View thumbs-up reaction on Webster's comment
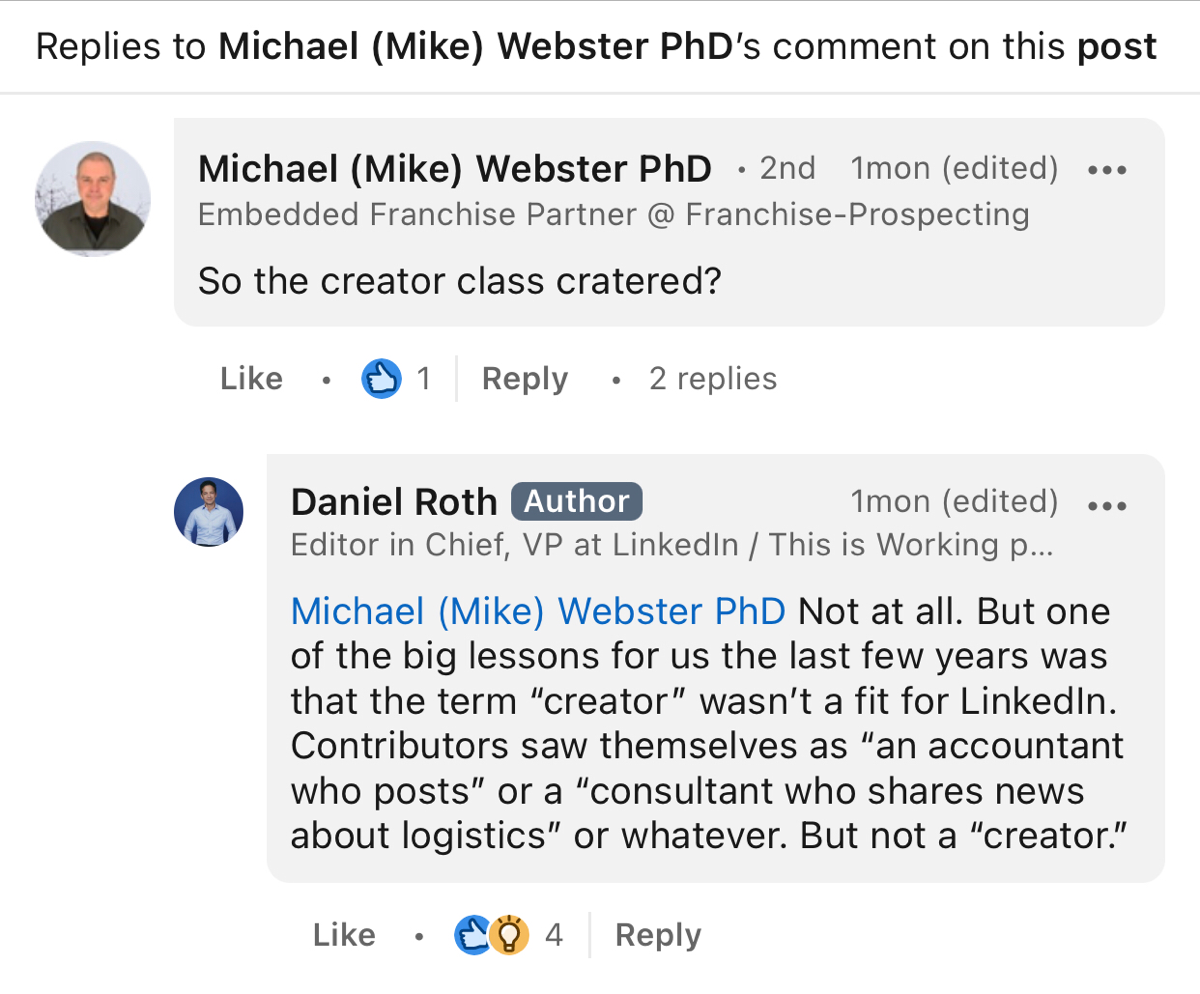Viewport: 1200px width, 994px height. (x=382, y=379)
